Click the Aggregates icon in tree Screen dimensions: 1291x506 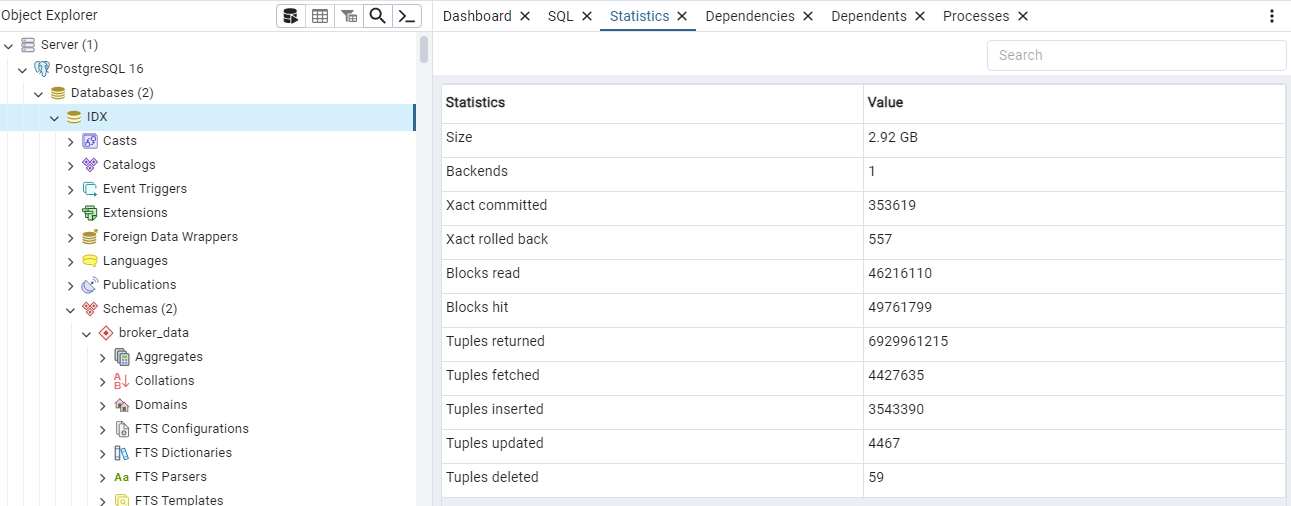pos(122,357)
